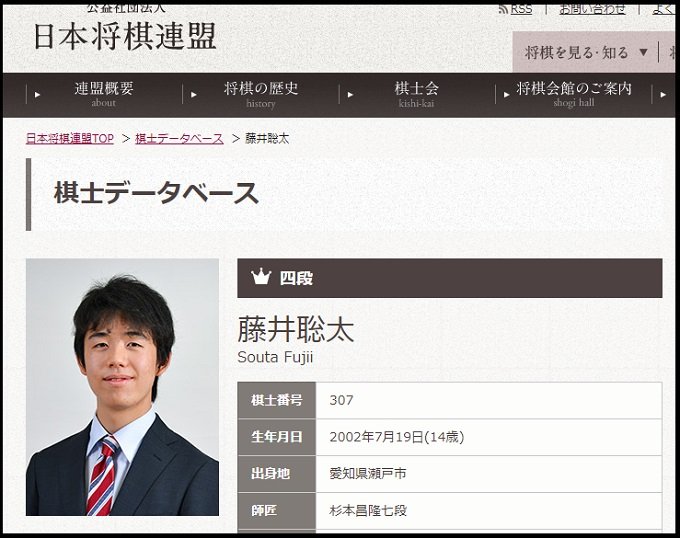Viewport: 680px width, 538px height.
Task: Open the 連盟概要 about menu item
Action: 104,94
